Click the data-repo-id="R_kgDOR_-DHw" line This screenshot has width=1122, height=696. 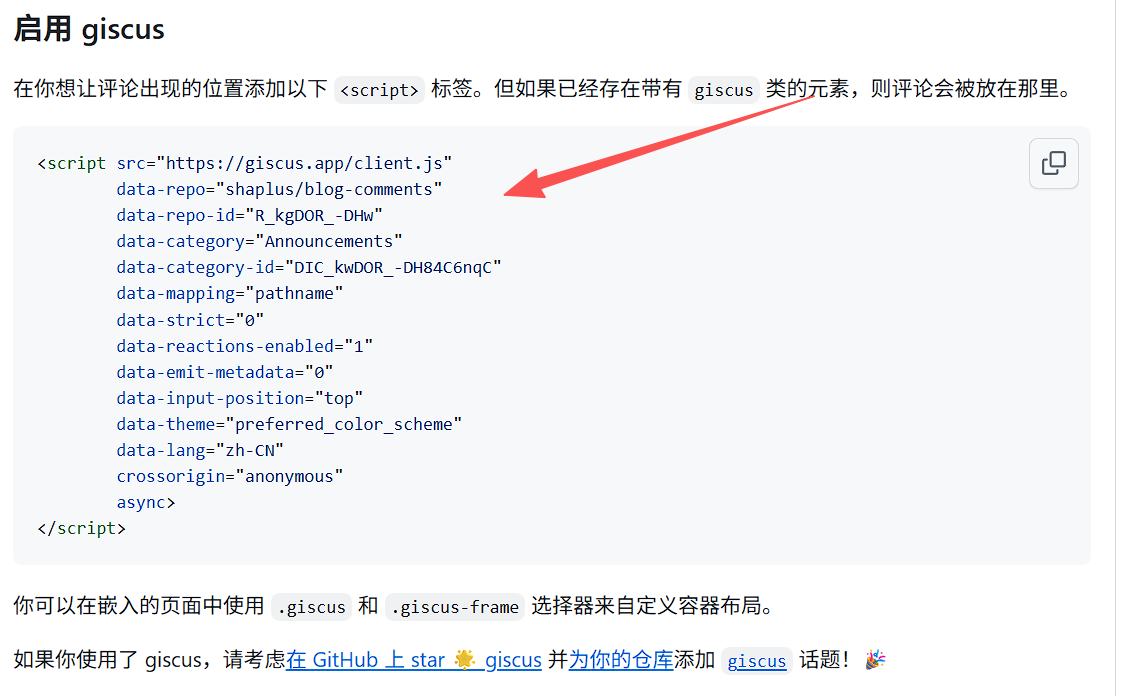tap(250, 215)
